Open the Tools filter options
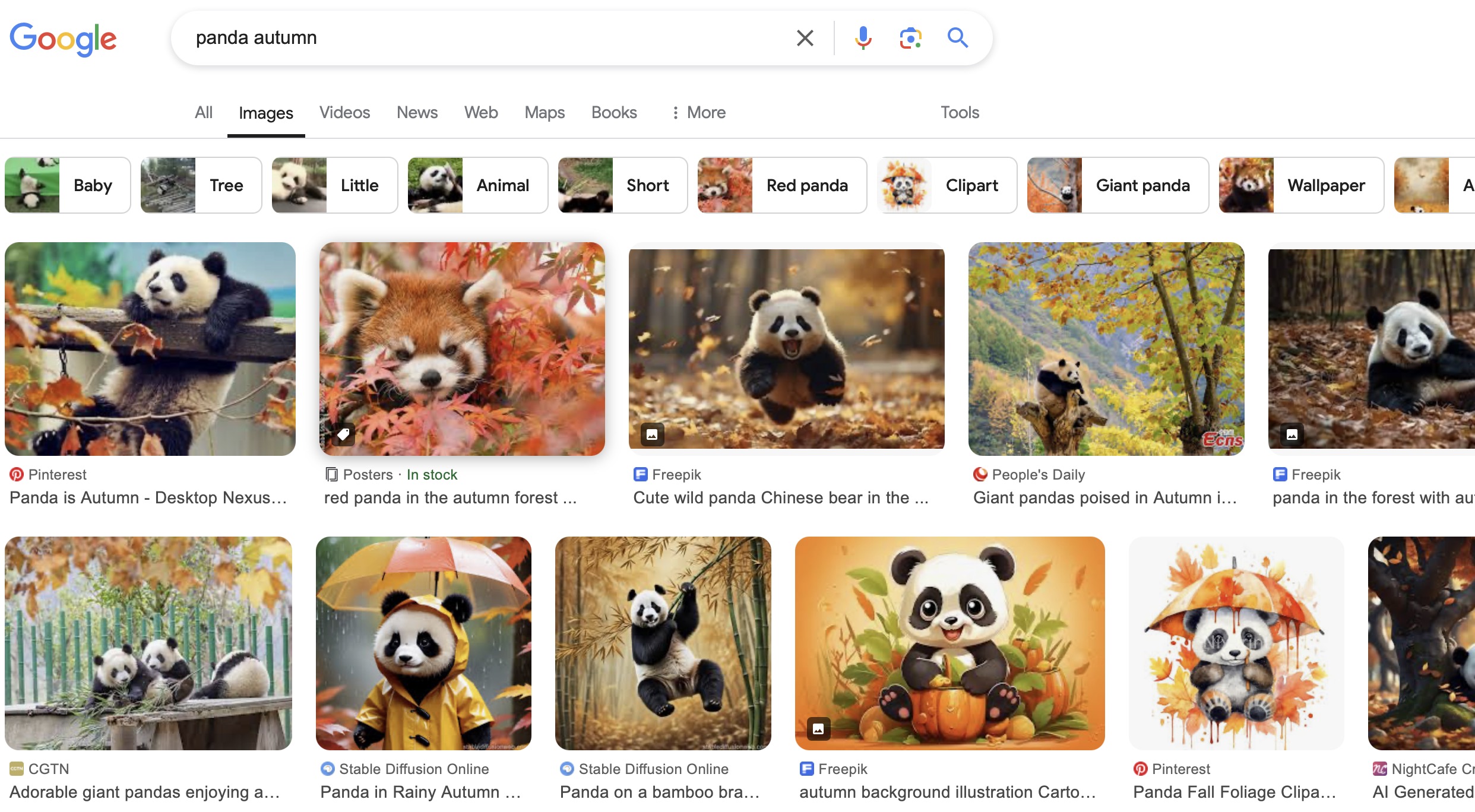 tap(960, 113)
